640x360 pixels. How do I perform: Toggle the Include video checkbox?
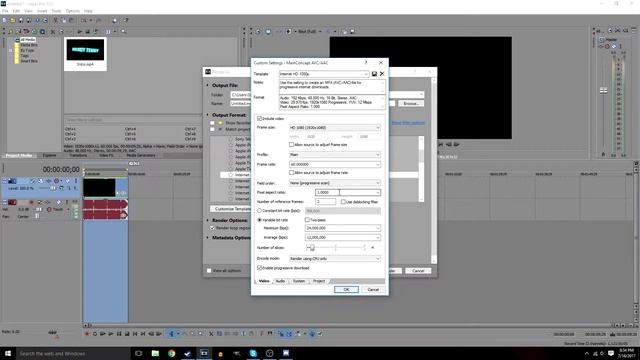point(259,118)
